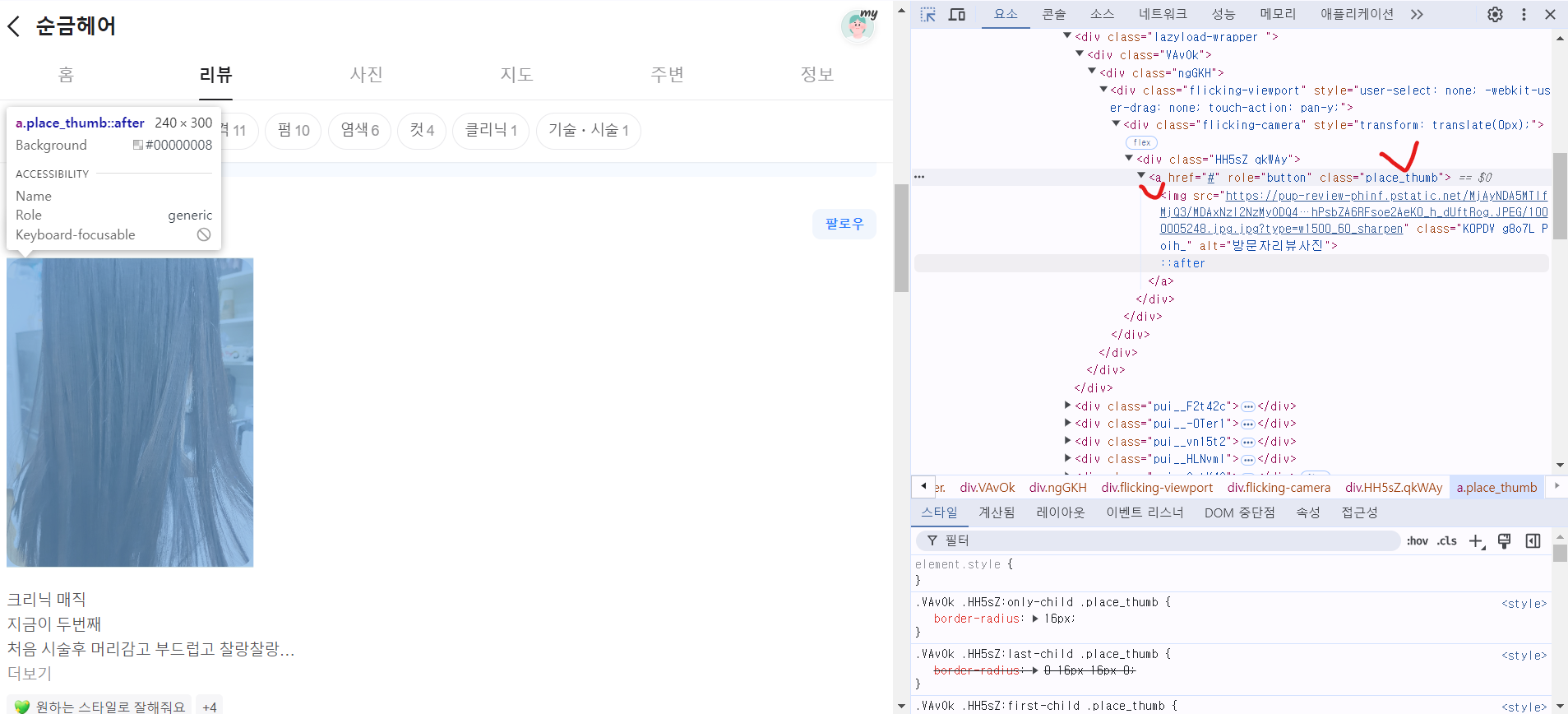Viewport: 1568px width, 714px height.
Task: Click the back arrow next to 순금헤어
Action: 14,26
